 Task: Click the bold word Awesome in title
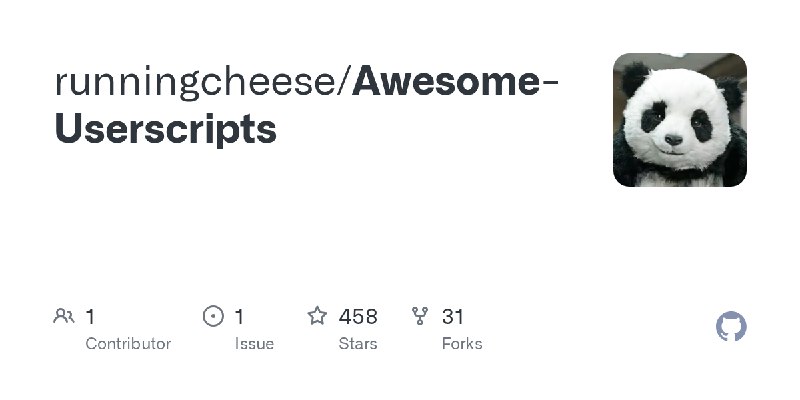pyautogui.click(x=444, y=82)
